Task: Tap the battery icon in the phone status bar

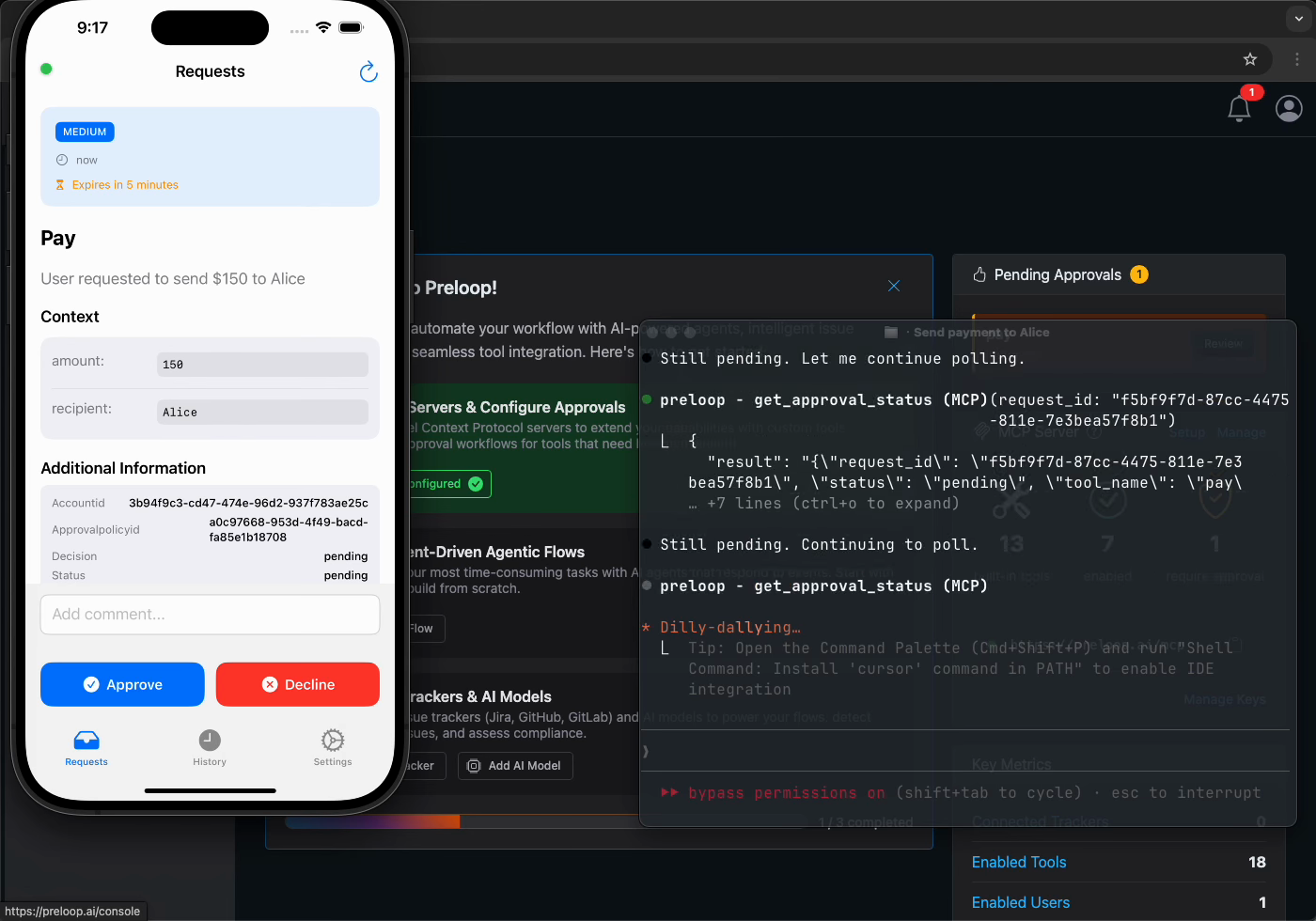Action: pyautogui.click(x=352, y=27)
